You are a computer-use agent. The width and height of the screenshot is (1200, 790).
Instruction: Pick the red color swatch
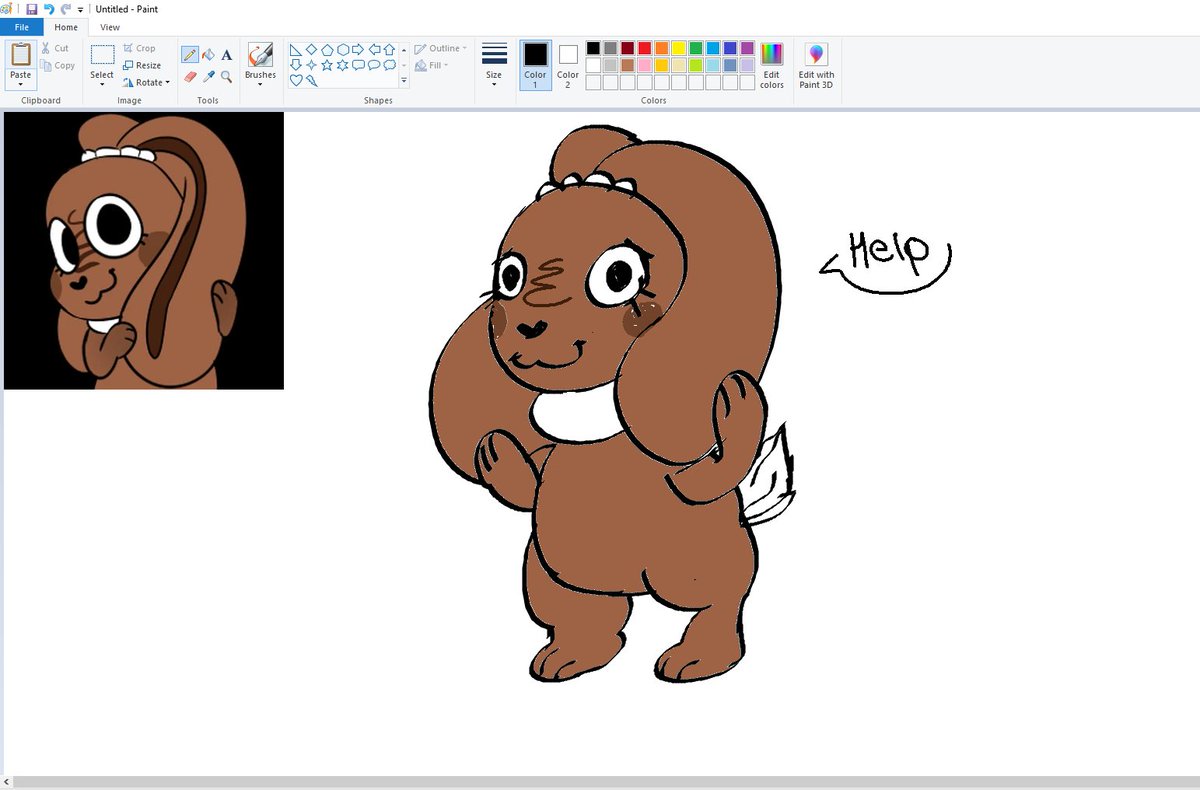pos(644,48)
